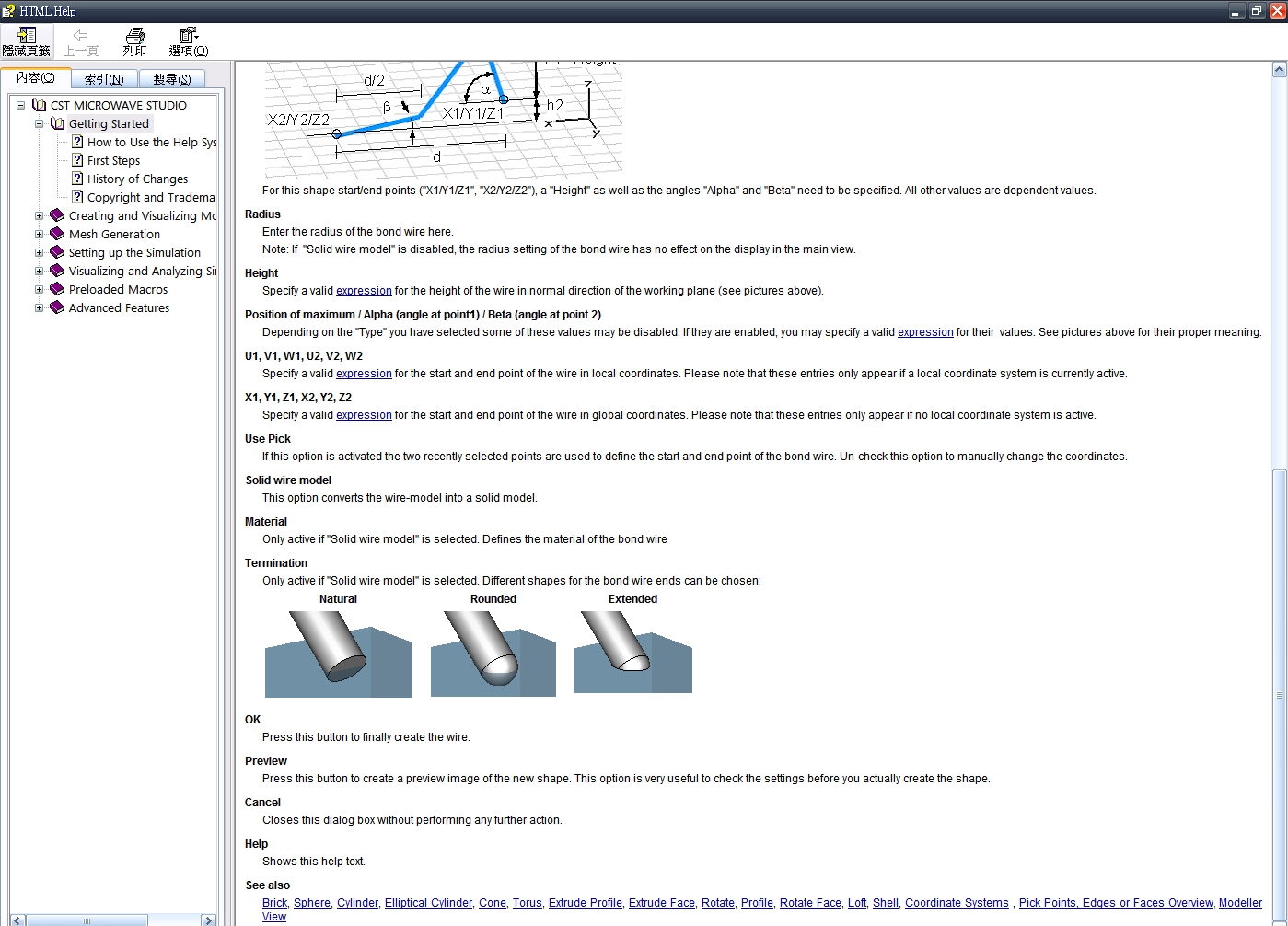This screenshot has height=926, width=1288.
Task: Open the expression link under Position of maximum
Action: point(925,332)
